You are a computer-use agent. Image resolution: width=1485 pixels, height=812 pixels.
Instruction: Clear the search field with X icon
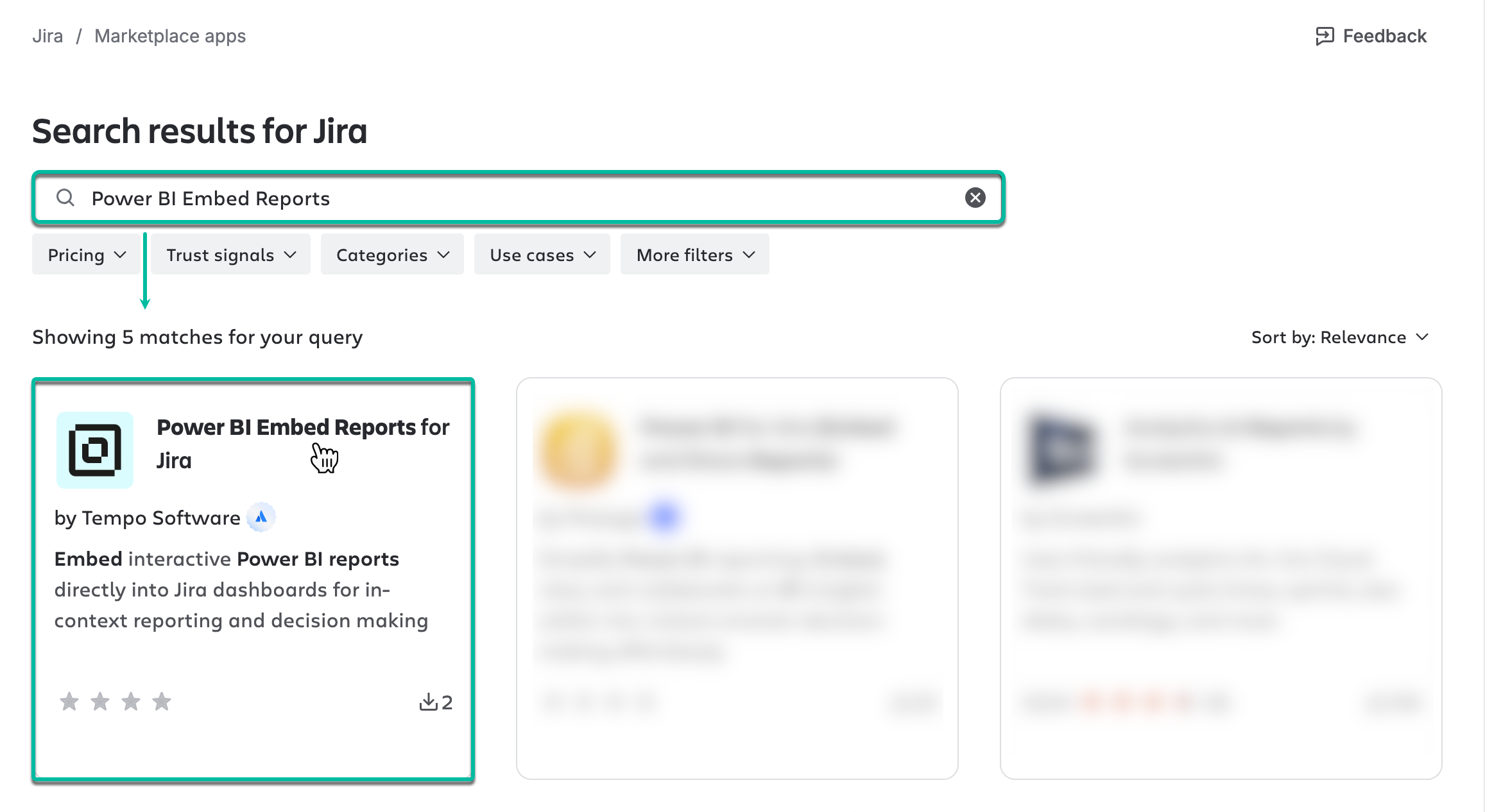[975, 198]
